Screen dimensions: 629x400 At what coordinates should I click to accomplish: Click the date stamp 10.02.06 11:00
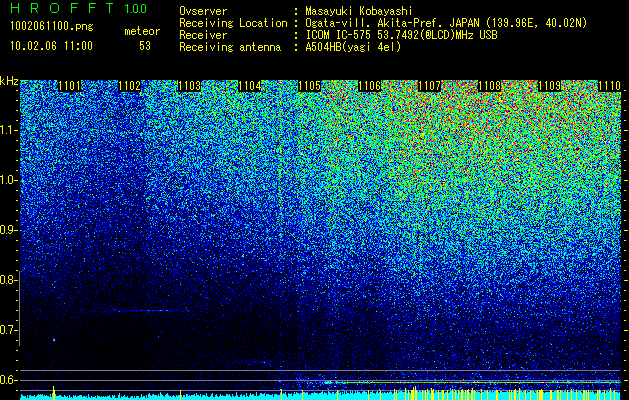pos(51,46)
